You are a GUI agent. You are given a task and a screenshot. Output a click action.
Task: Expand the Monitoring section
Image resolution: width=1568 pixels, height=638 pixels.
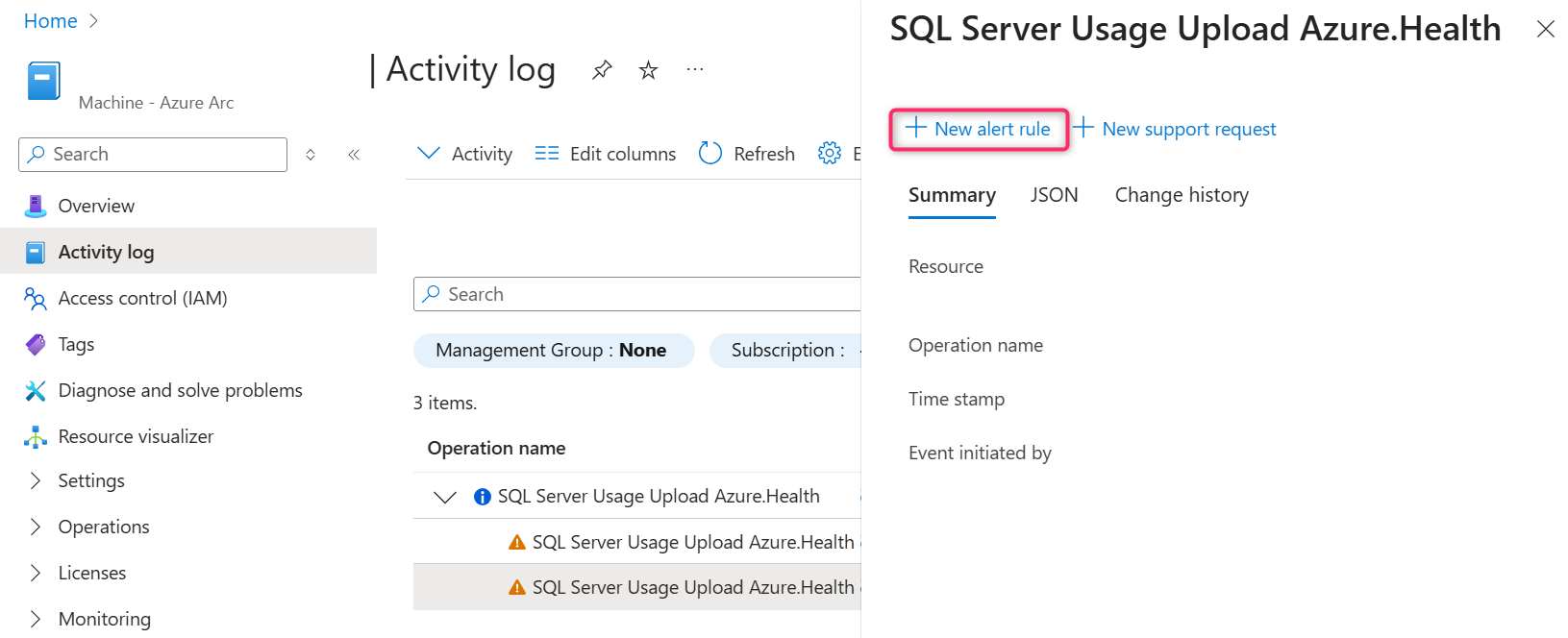(36, 619)
